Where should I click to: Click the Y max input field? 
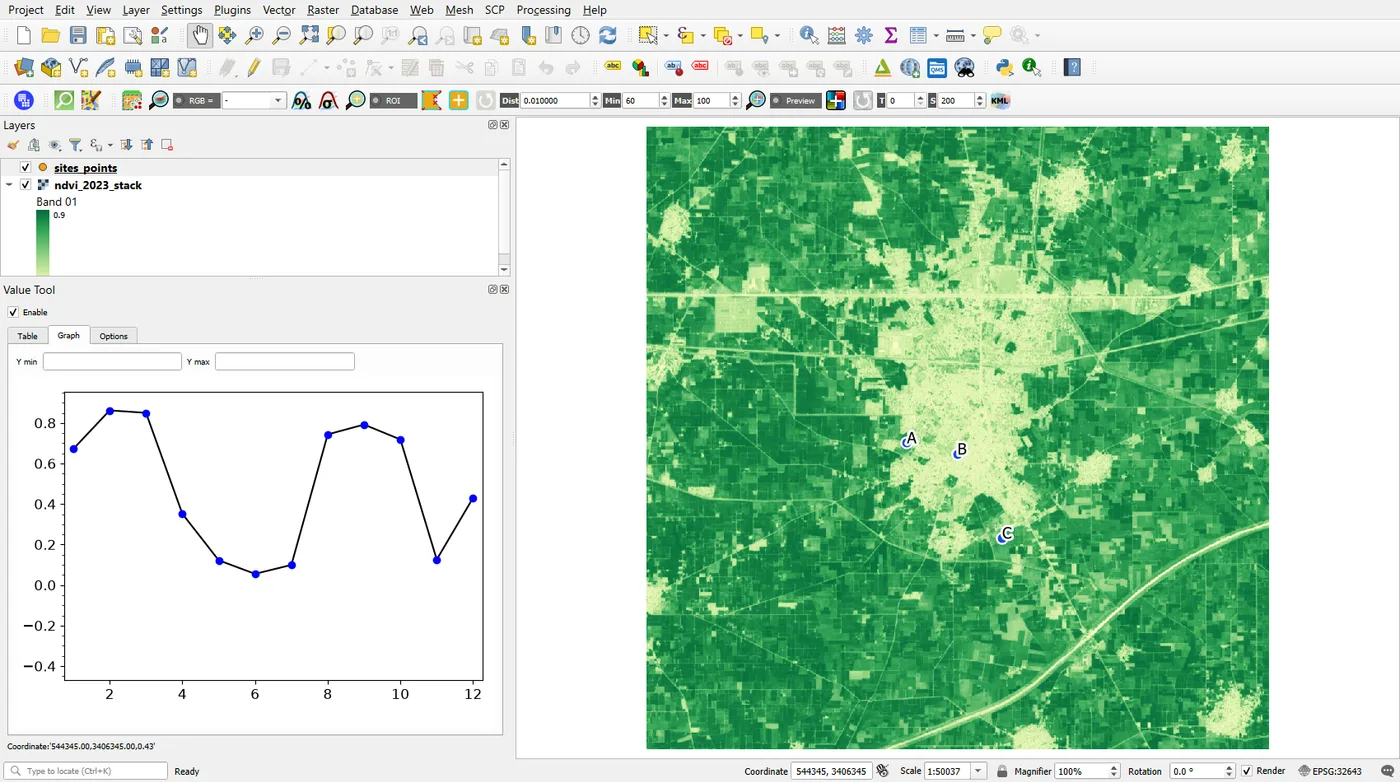pyautogui.click(x=285, y=361)
